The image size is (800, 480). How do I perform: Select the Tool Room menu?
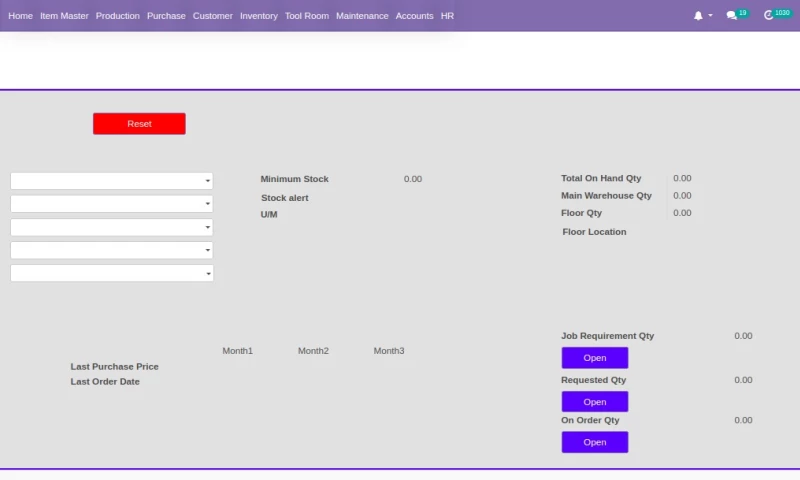306,16
